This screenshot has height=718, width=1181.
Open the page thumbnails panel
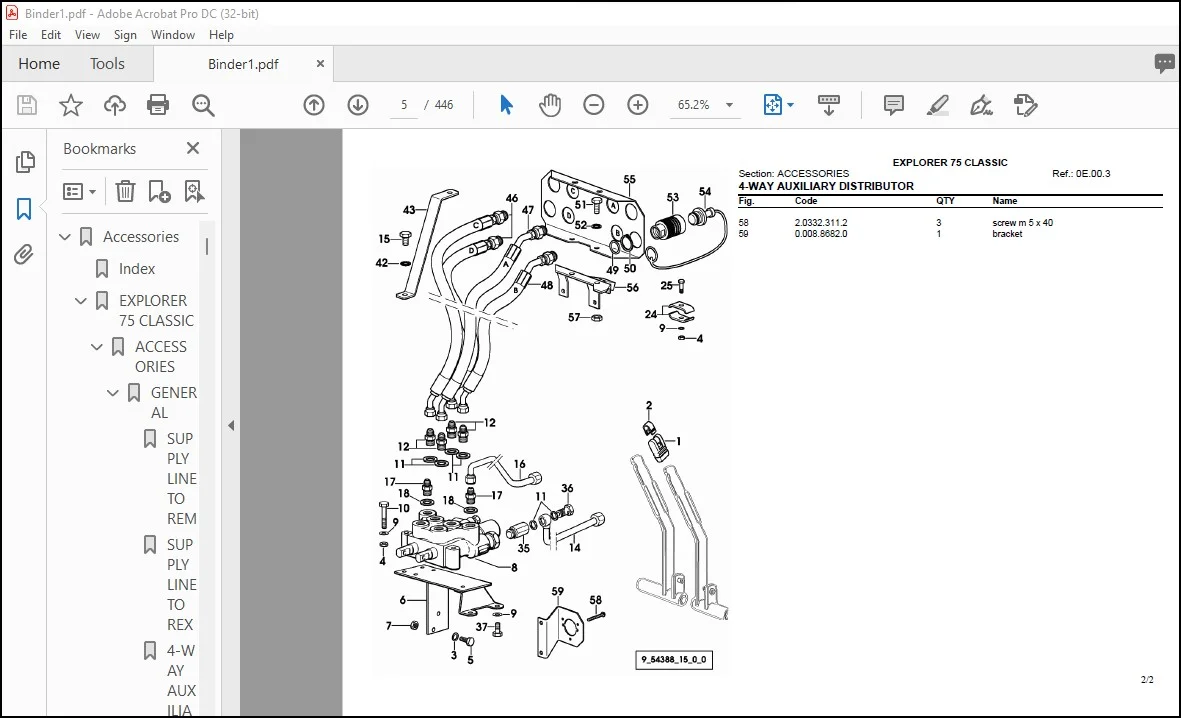coord(25,162)
